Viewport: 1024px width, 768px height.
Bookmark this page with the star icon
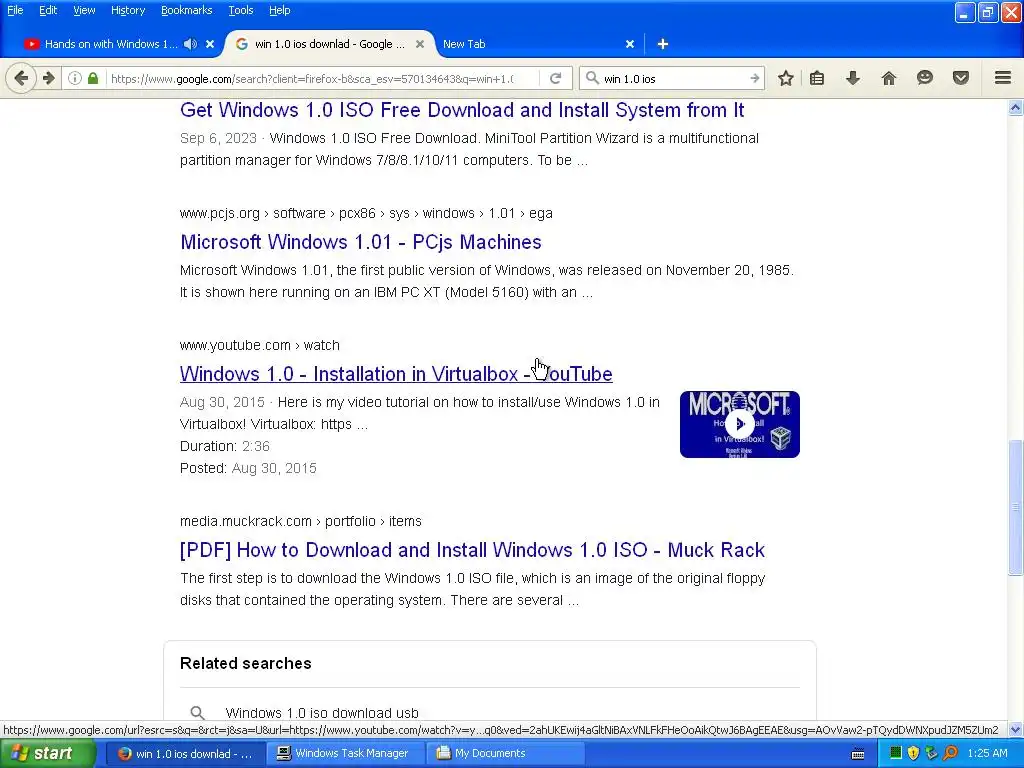[x=786, y=78]
